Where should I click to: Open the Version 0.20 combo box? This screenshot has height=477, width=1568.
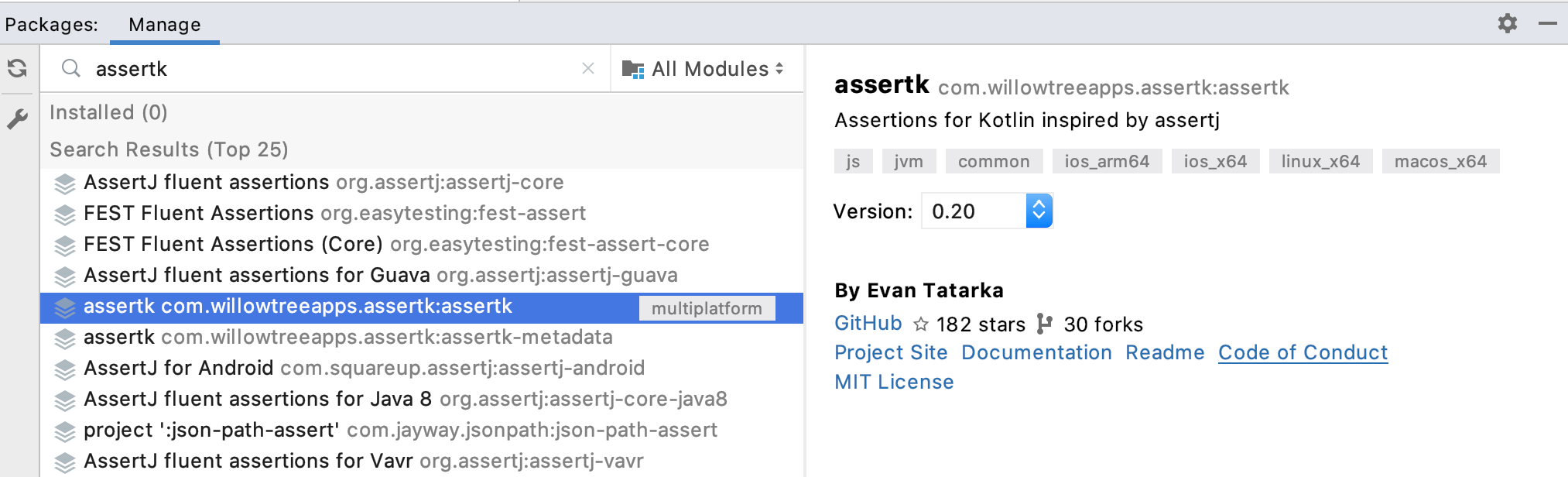pos(987,211)
